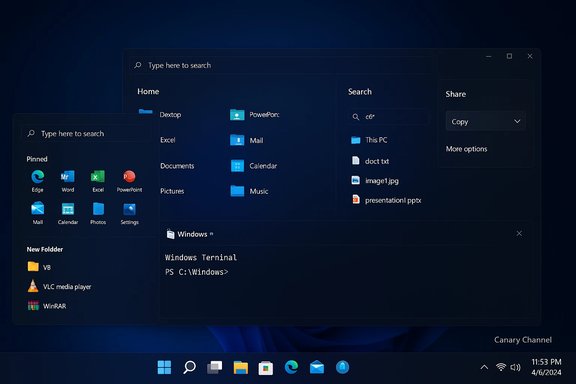
Task: Select This PC in Search results
Action: [x=369, y=140]
